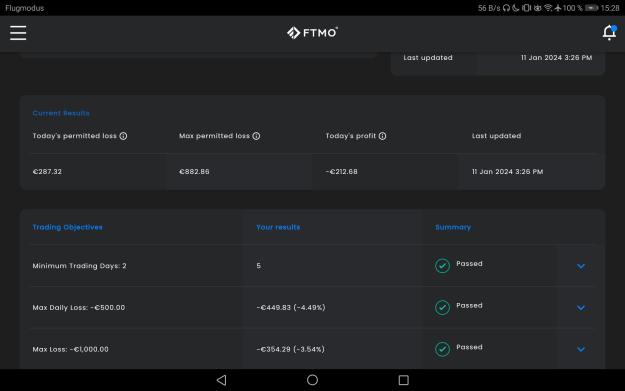The width and height of the screenshot is (625, 391).
Task: Tap the battery icon in status bar
Action: pyautogui.click(x=592, y=8)
